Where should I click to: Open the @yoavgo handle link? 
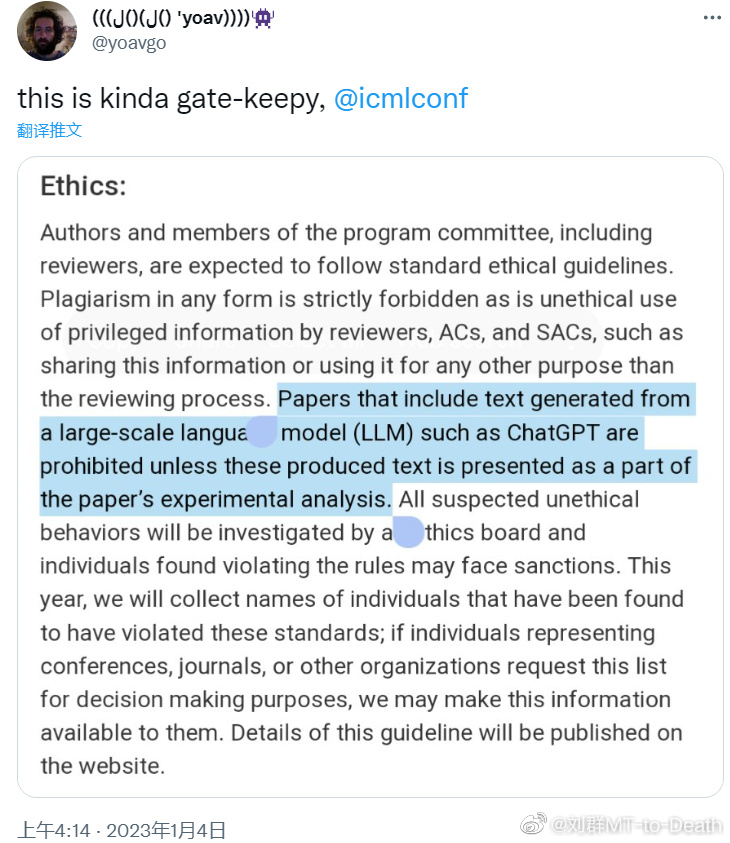129,43
